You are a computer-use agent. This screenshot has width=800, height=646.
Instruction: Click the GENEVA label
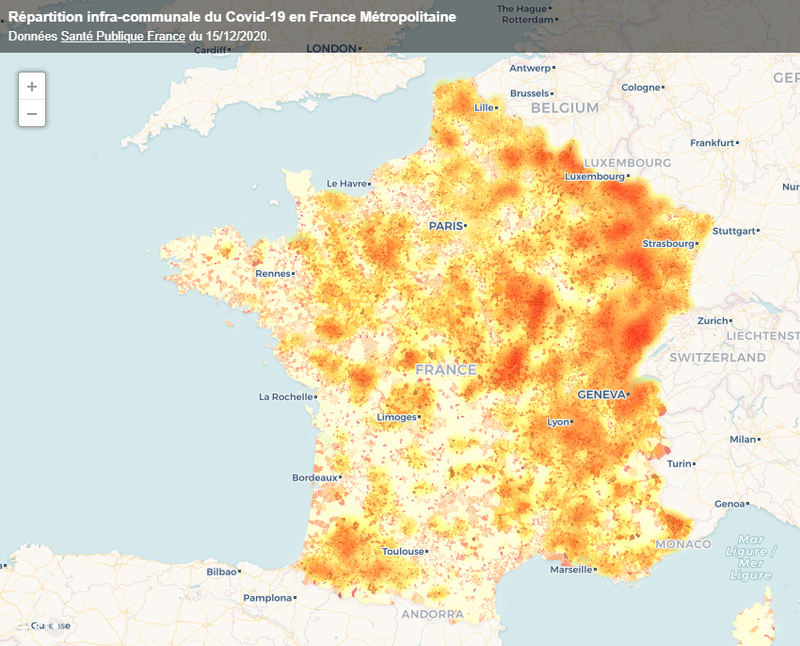click(x=601, y=394)
